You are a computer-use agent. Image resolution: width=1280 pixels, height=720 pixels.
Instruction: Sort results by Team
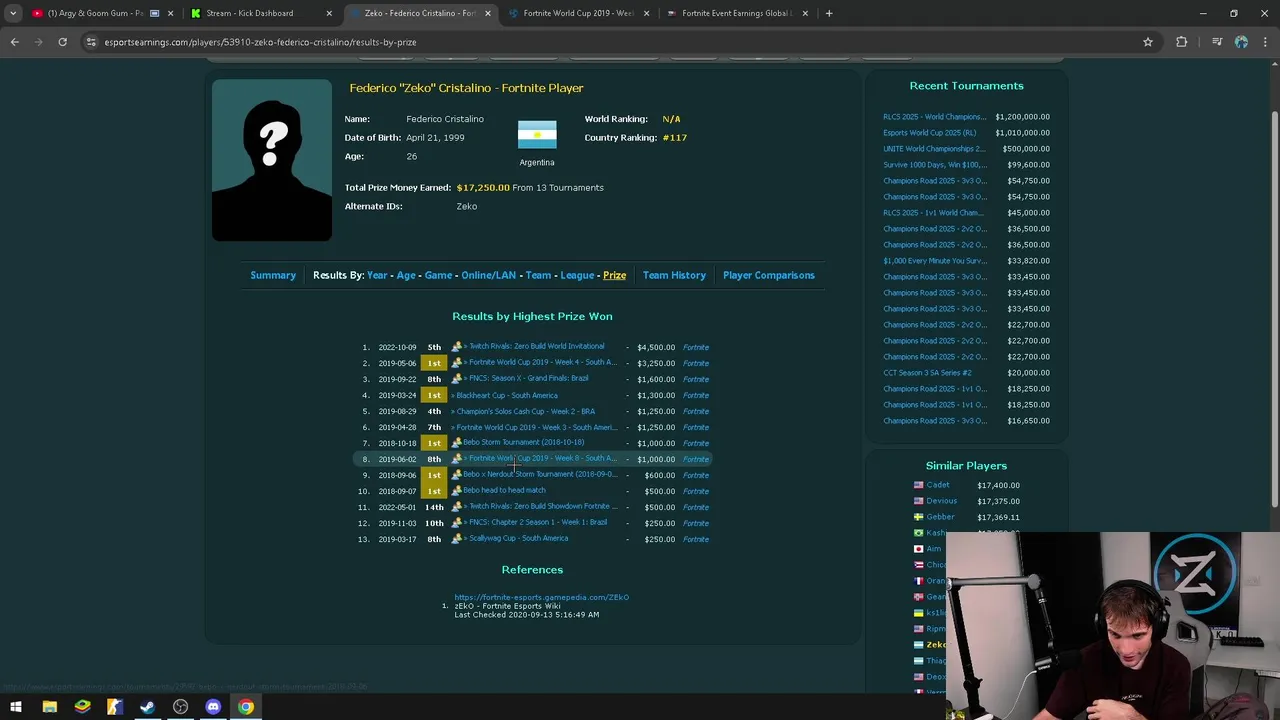[x=538, y=275]
